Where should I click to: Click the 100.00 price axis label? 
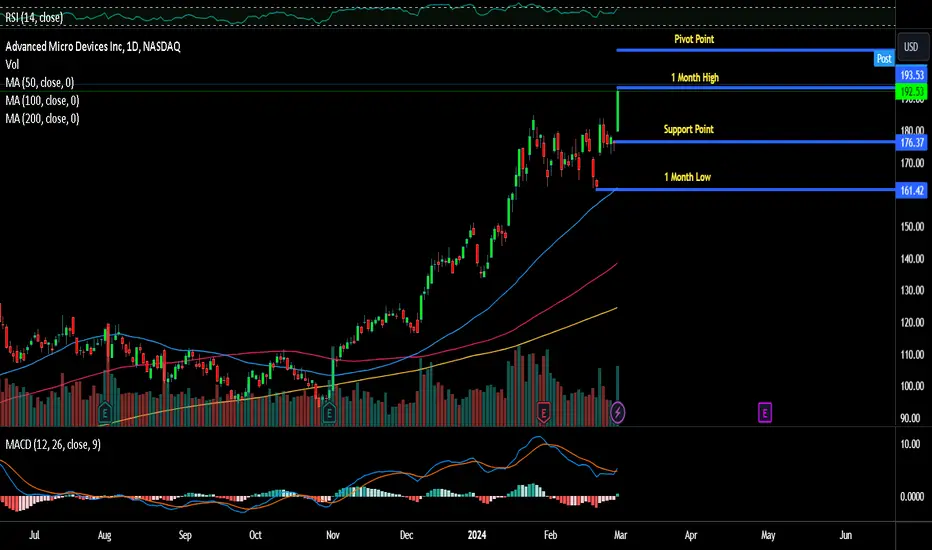(x=912, y=386)
